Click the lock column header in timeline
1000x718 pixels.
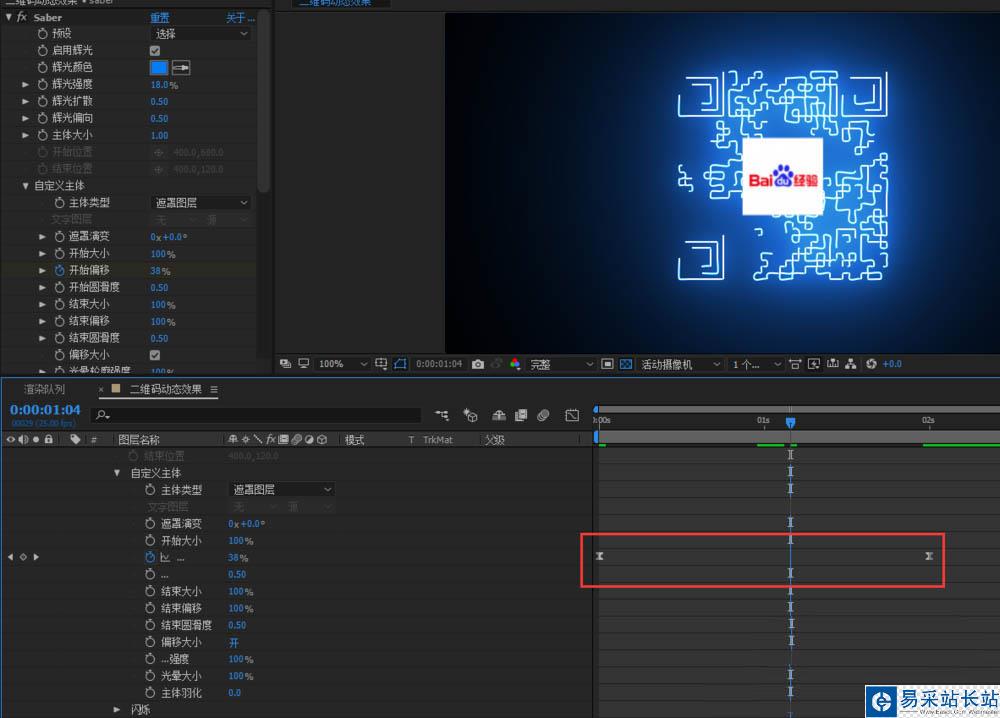(49, 439)
